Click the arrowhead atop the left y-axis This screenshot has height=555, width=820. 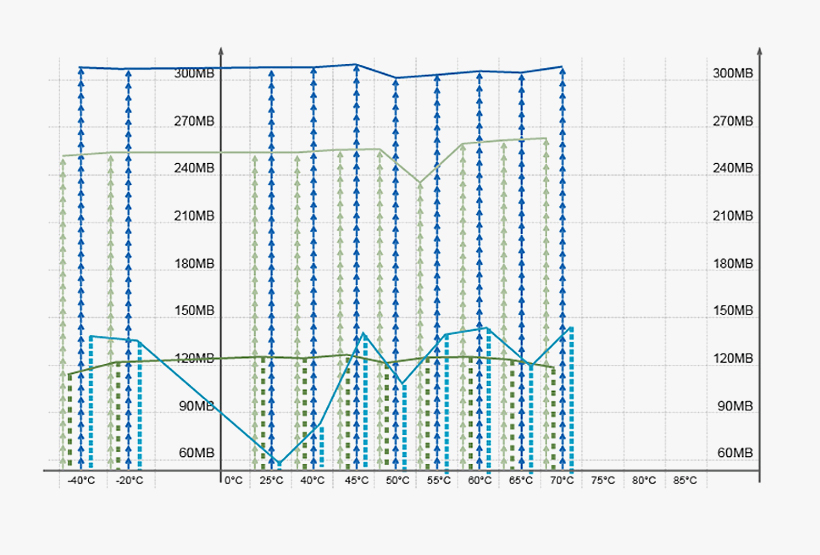coord(220,51)
